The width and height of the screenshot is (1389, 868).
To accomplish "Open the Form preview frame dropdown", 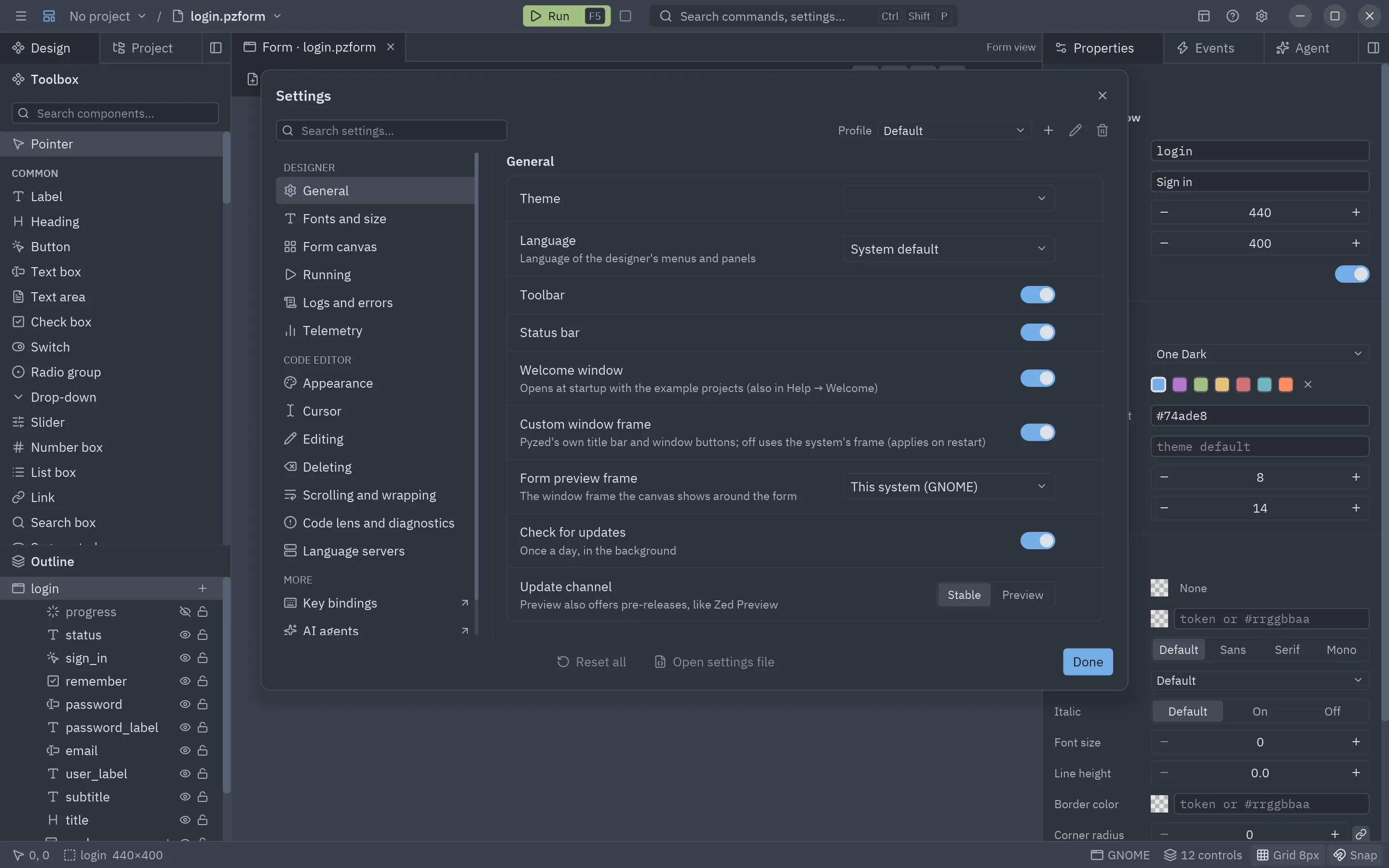I will pyautogui.click(x=949, y=487).
